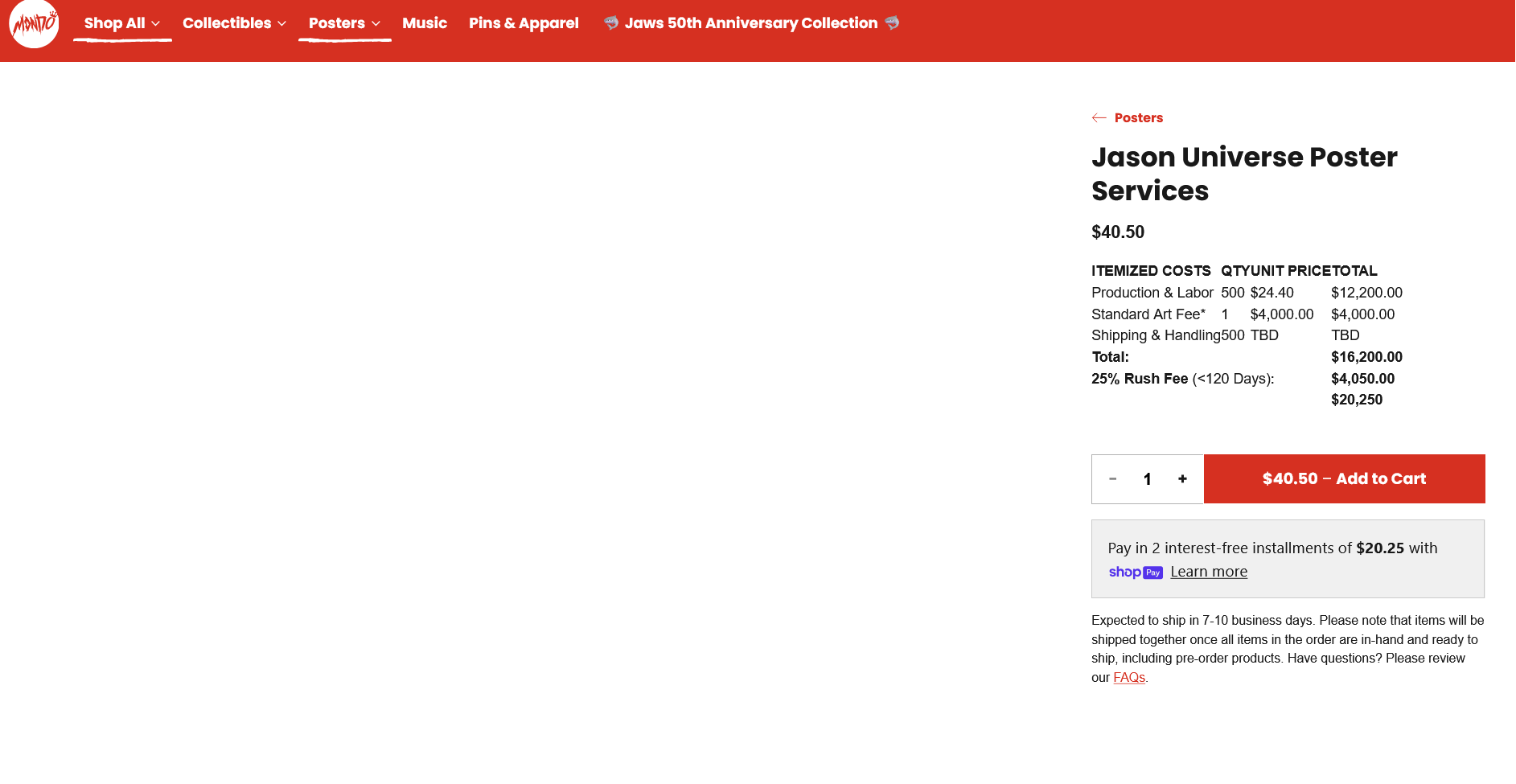Click Production & Labor row label
The height and width of the screenshot is (784, 1516).
(x=1152, y=293)
